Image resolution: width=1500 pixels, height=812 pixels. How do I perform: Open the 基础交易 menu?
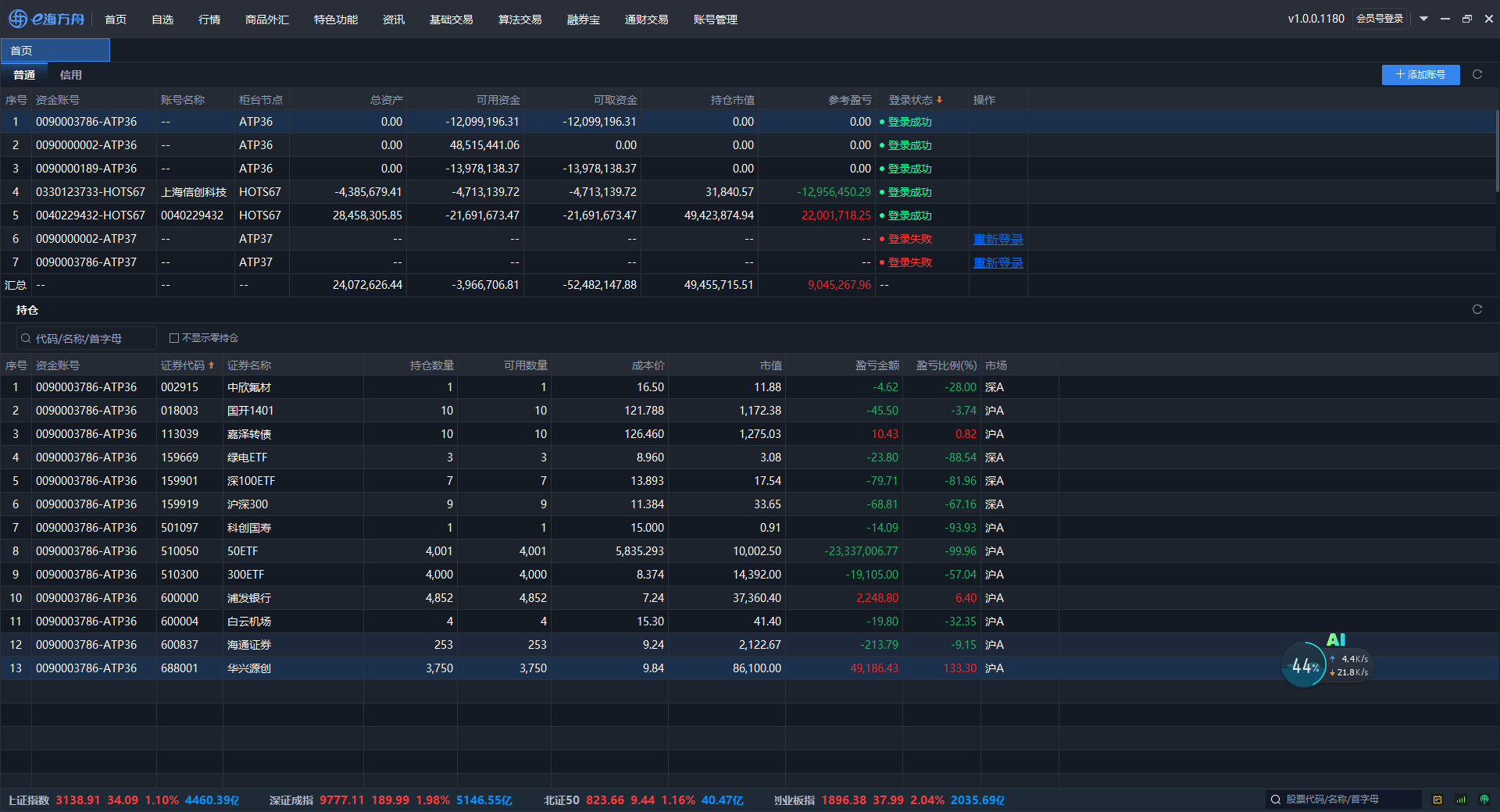tap(452, 20)
